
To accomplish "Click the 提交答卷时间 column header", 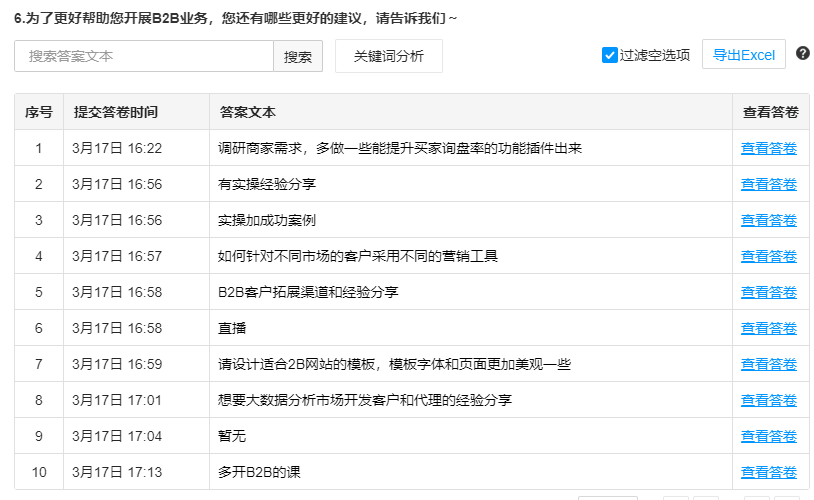I will [x=137, y=112].
